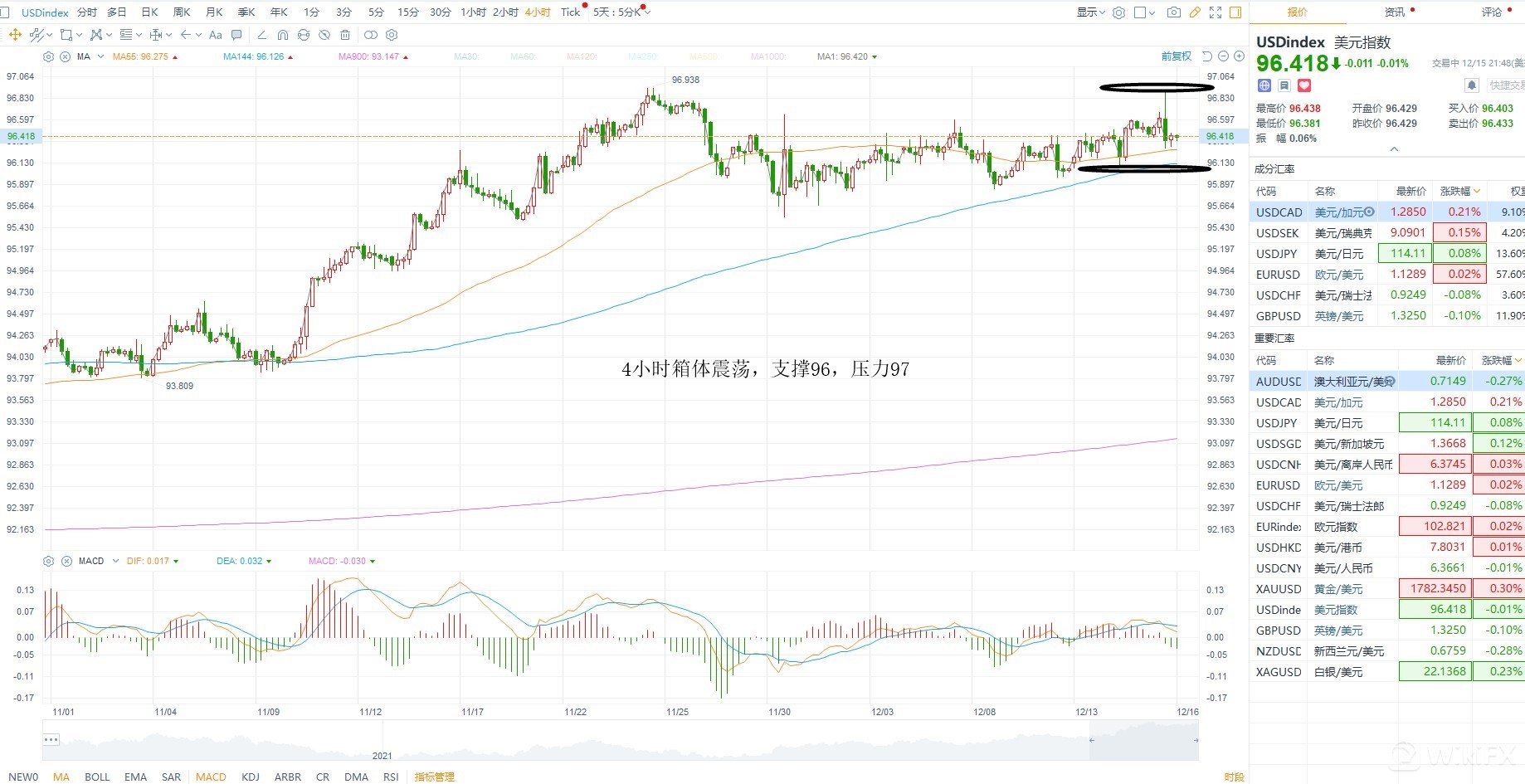The image size is (1525, 784).
Task: Open the comment bubble annotation tool
Action: click(236, 35)
